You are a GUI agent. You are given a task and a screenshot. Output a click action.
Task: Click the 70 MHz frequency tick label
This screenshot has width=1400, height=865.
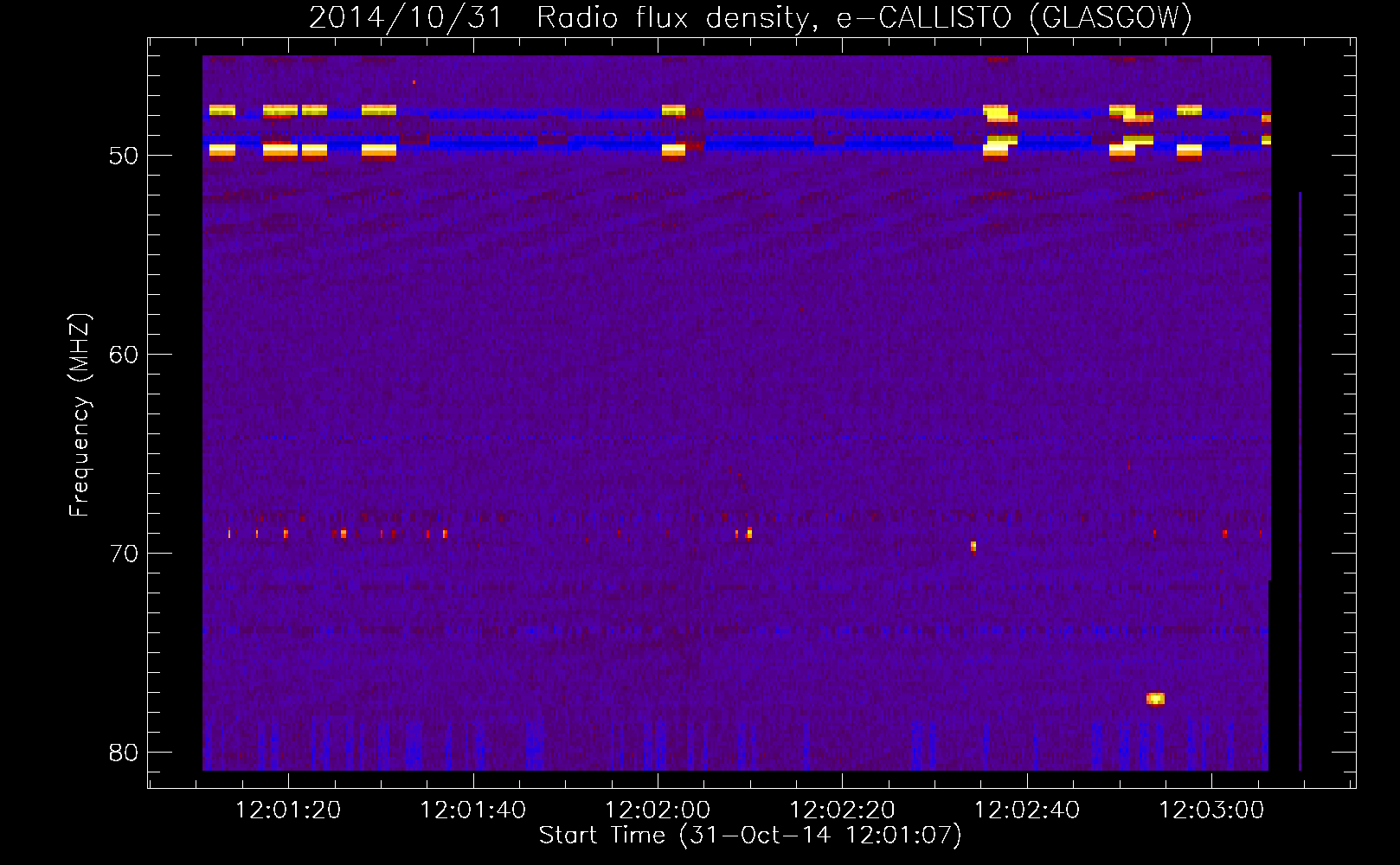pyautogui.click(x=124, y=554)
